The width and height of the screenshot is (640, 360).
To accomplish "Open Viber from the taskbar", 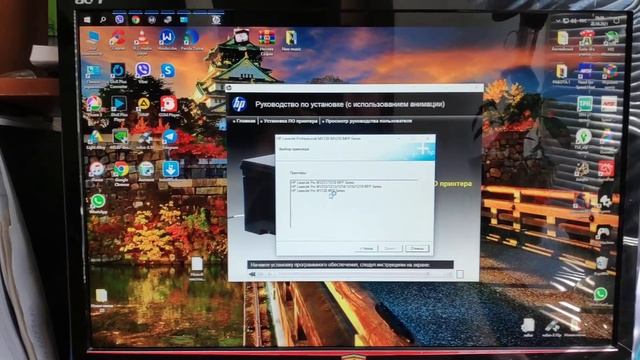I will click(x=119, y=19).
